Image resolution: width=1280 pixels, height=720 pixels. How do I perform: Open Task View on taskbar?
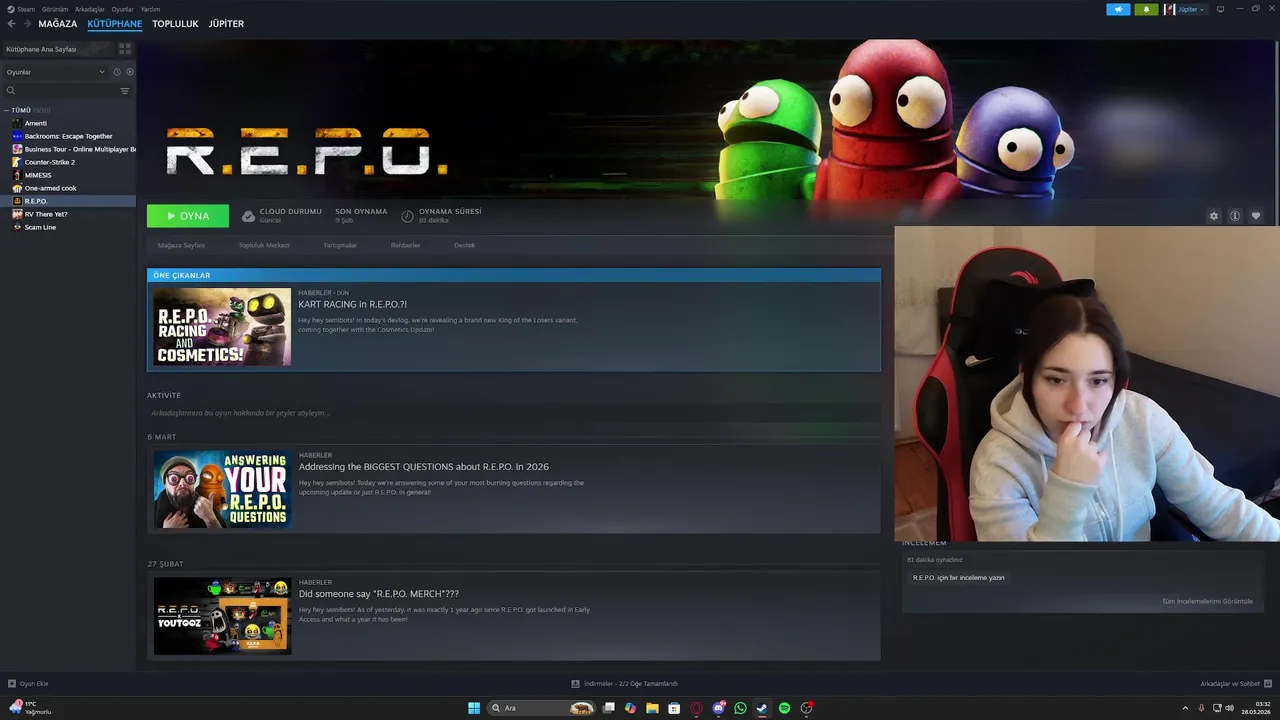pyautogui.click(x=608, y=708)
